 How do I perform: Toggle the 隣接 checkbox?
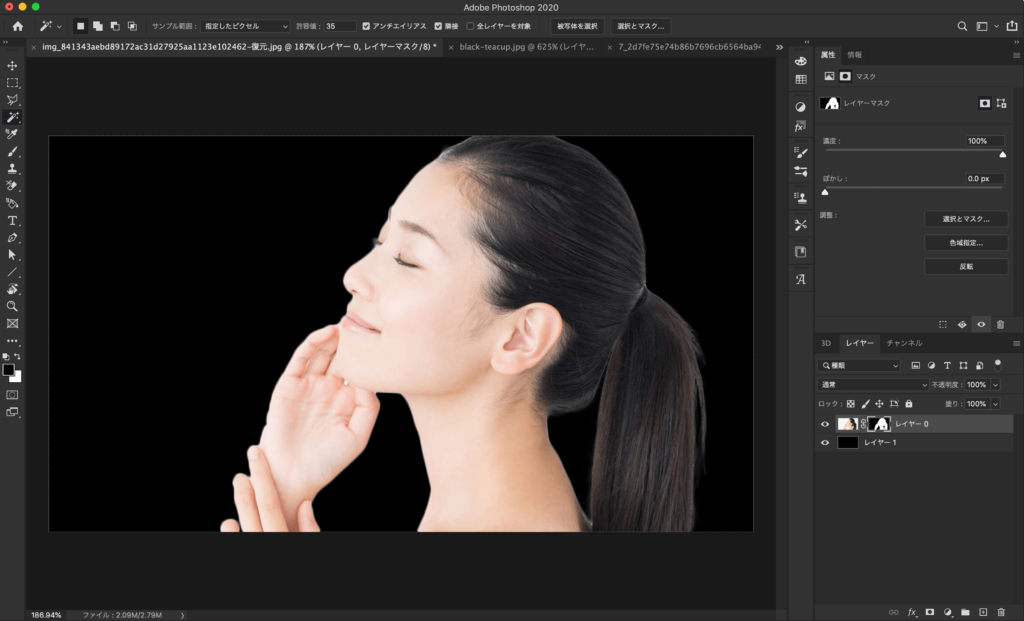point(438,26)
